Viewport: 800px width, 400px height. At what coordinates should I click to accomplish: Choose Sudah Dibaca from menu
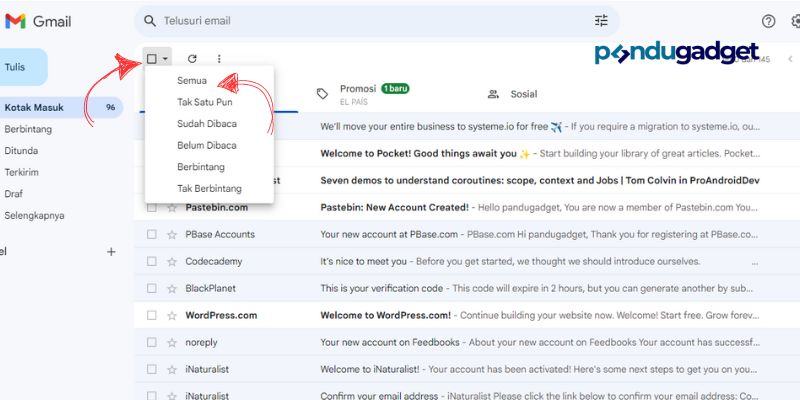click(x=209, y=123)
